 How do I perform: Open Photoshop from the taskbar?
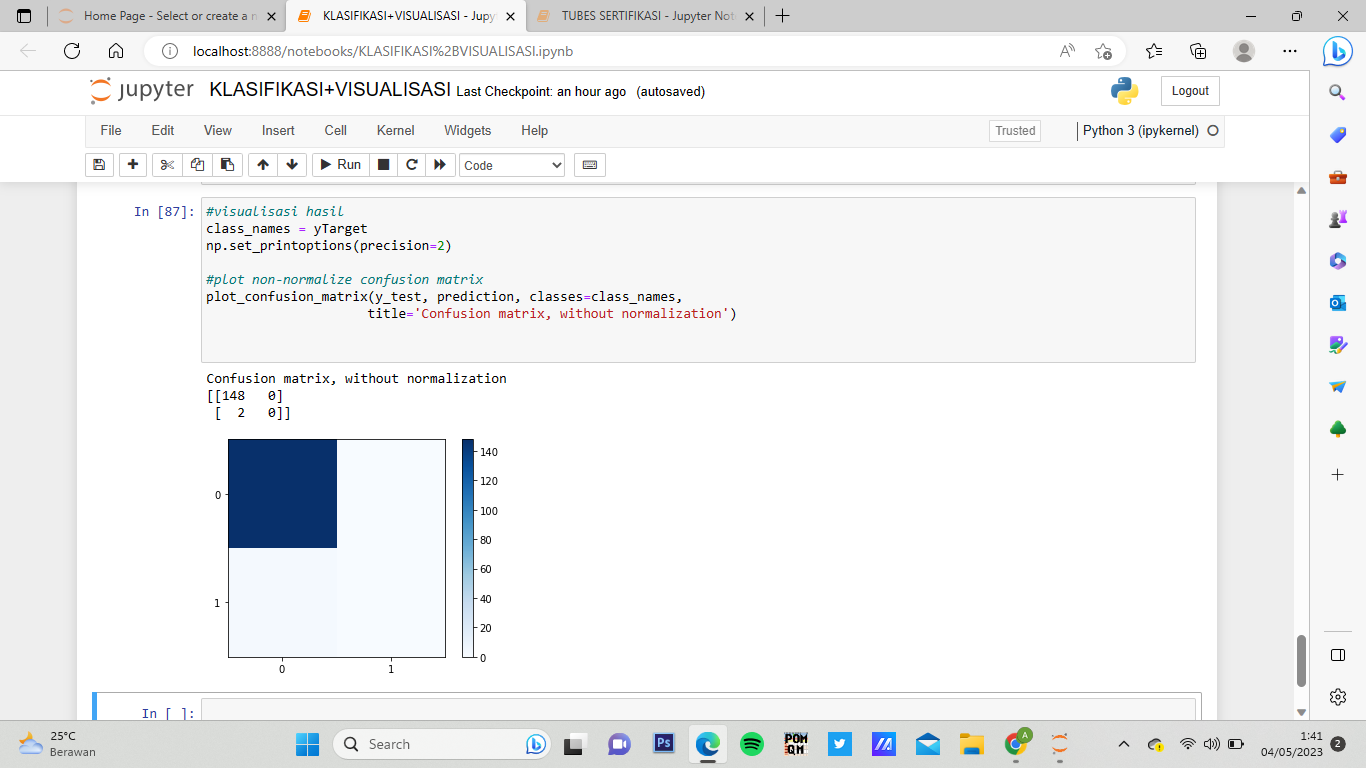(664, 744)
